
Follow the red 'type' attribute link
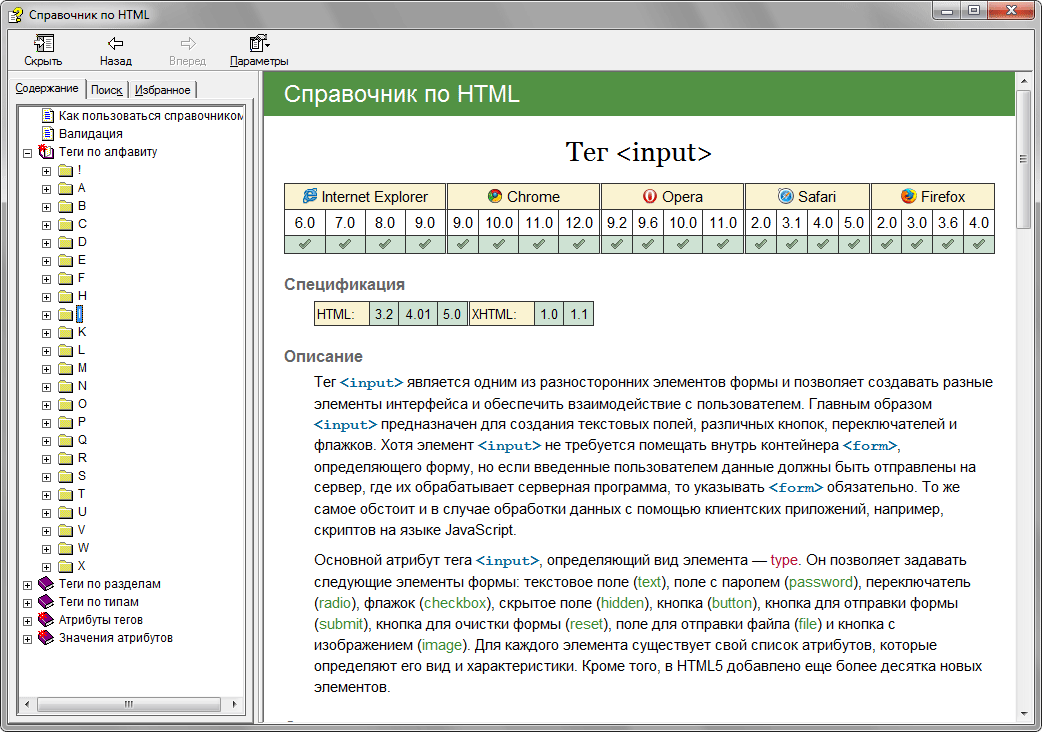coord(784,560)
